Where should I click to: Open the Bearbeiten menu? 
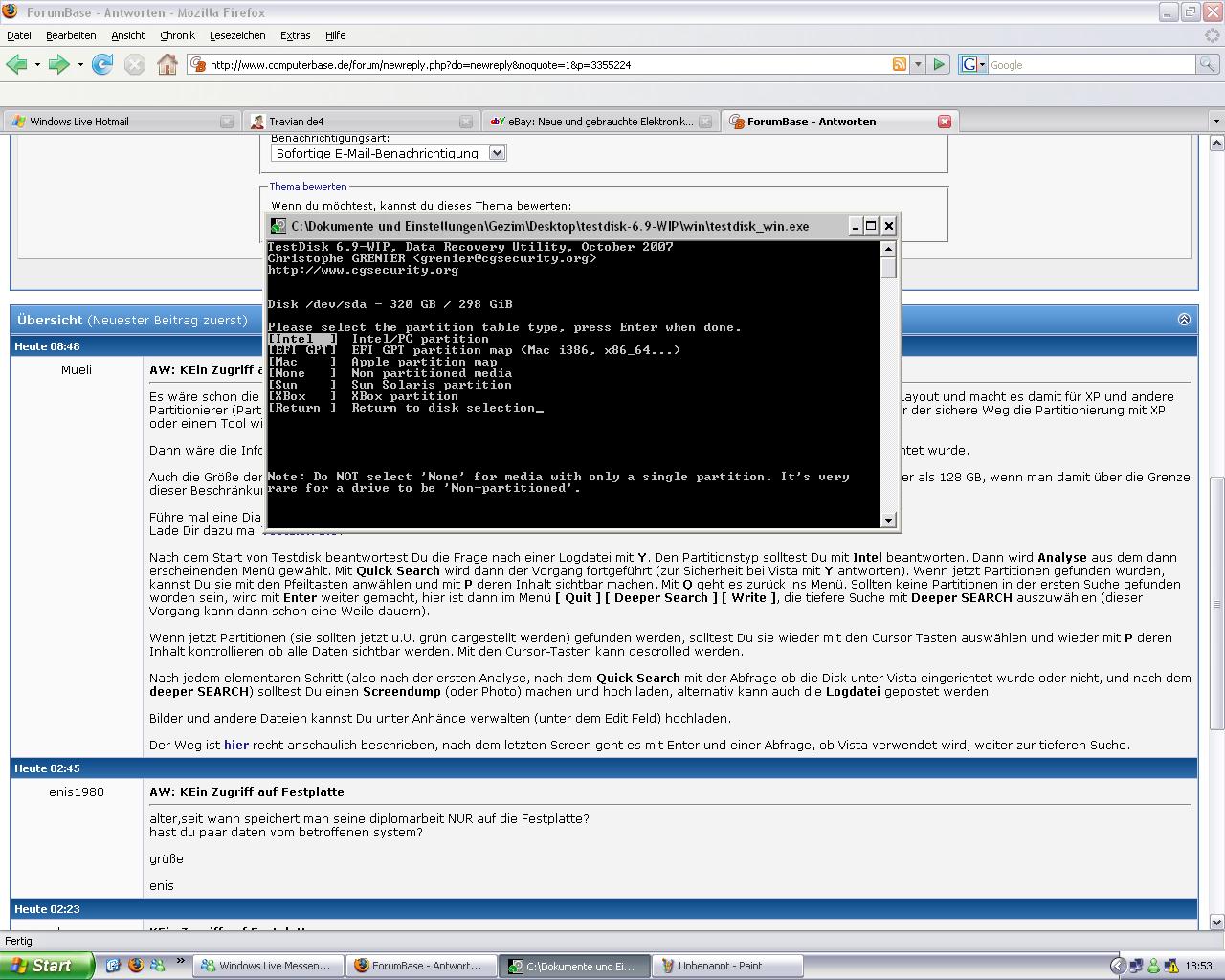coord(71,35)
